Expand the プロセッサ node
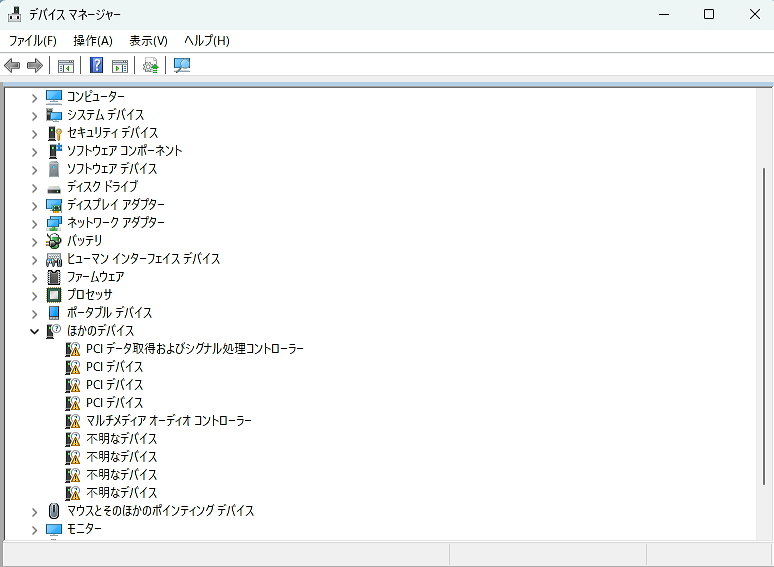This screenshot has height=567, width=774. point(34,296)
